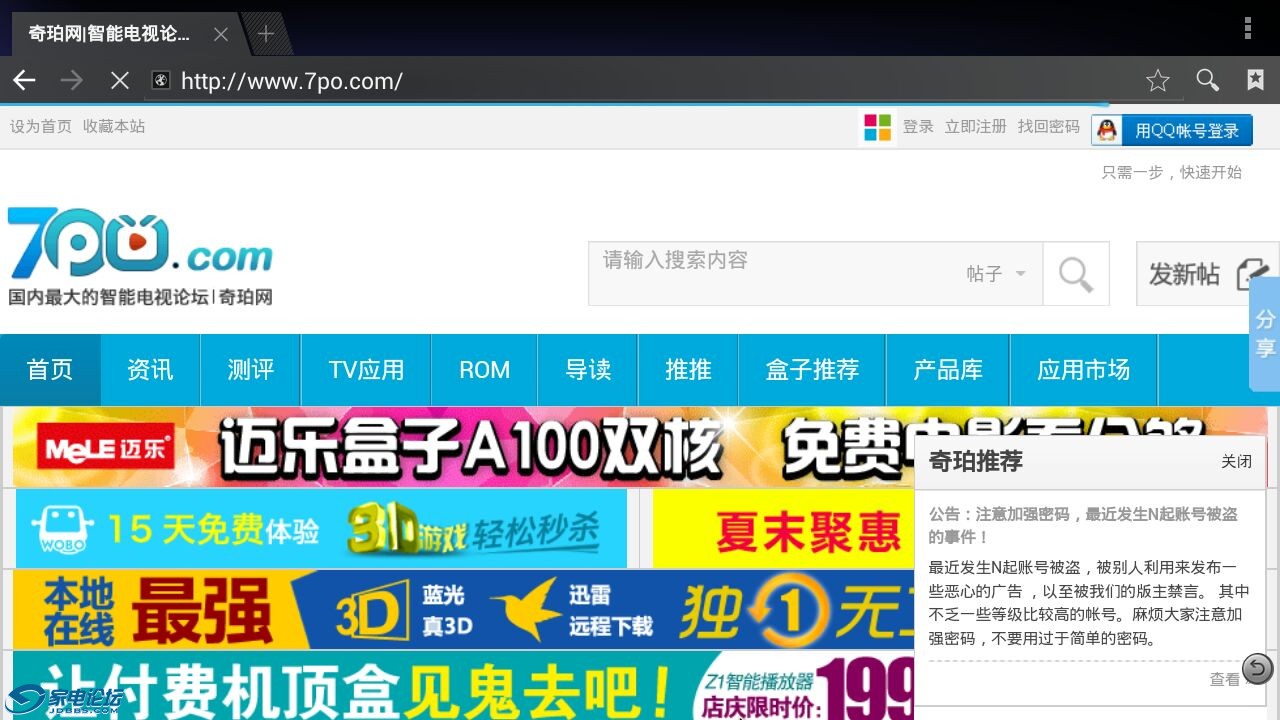
Task: Click the 请输入搜索内容 search box
Action: point(770,273)
